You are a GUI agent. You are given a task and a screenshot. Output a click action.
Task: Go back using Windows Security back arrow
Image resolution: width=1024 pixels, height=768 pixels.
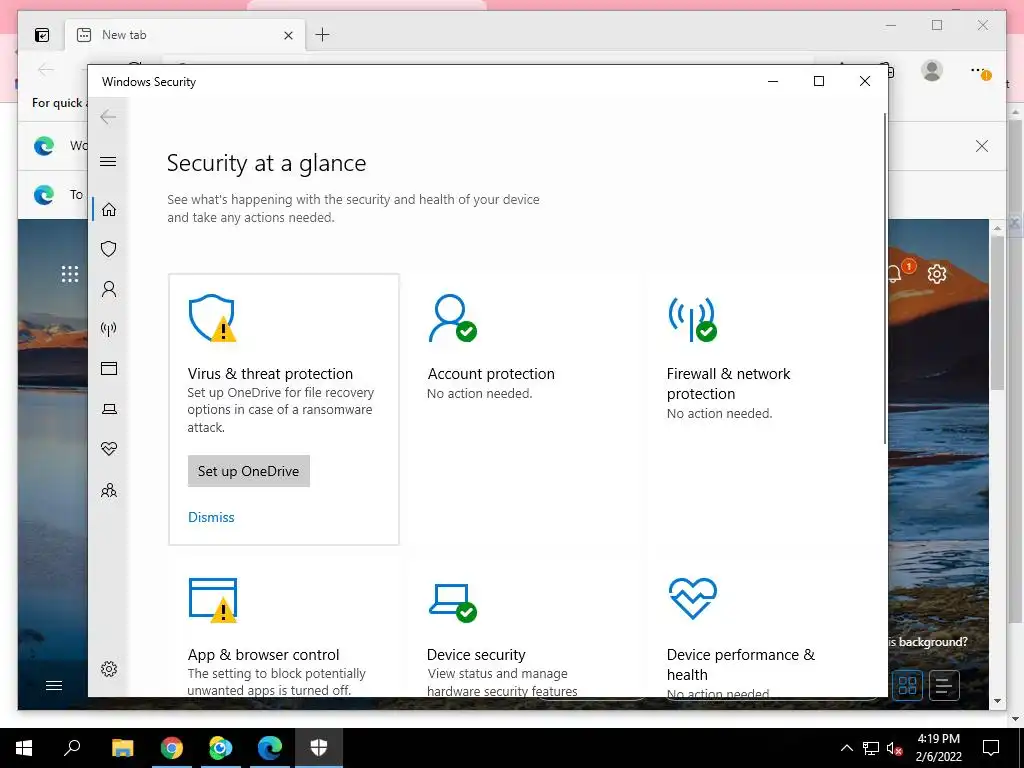click(108, 118)
